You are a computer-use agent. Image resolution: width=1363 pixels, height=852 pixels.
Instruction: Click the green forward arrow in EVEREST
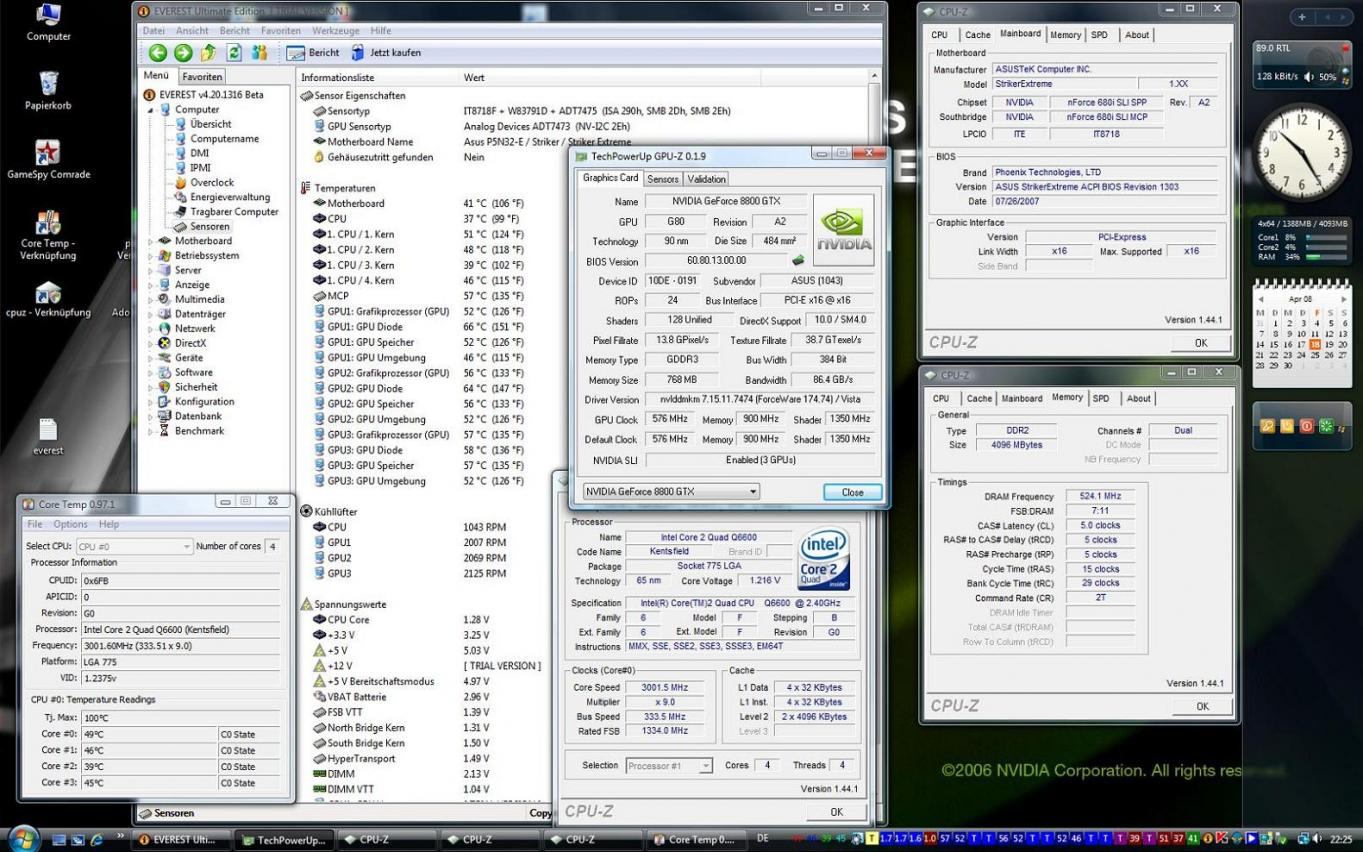pyautogui.click(x=182, y=53)
